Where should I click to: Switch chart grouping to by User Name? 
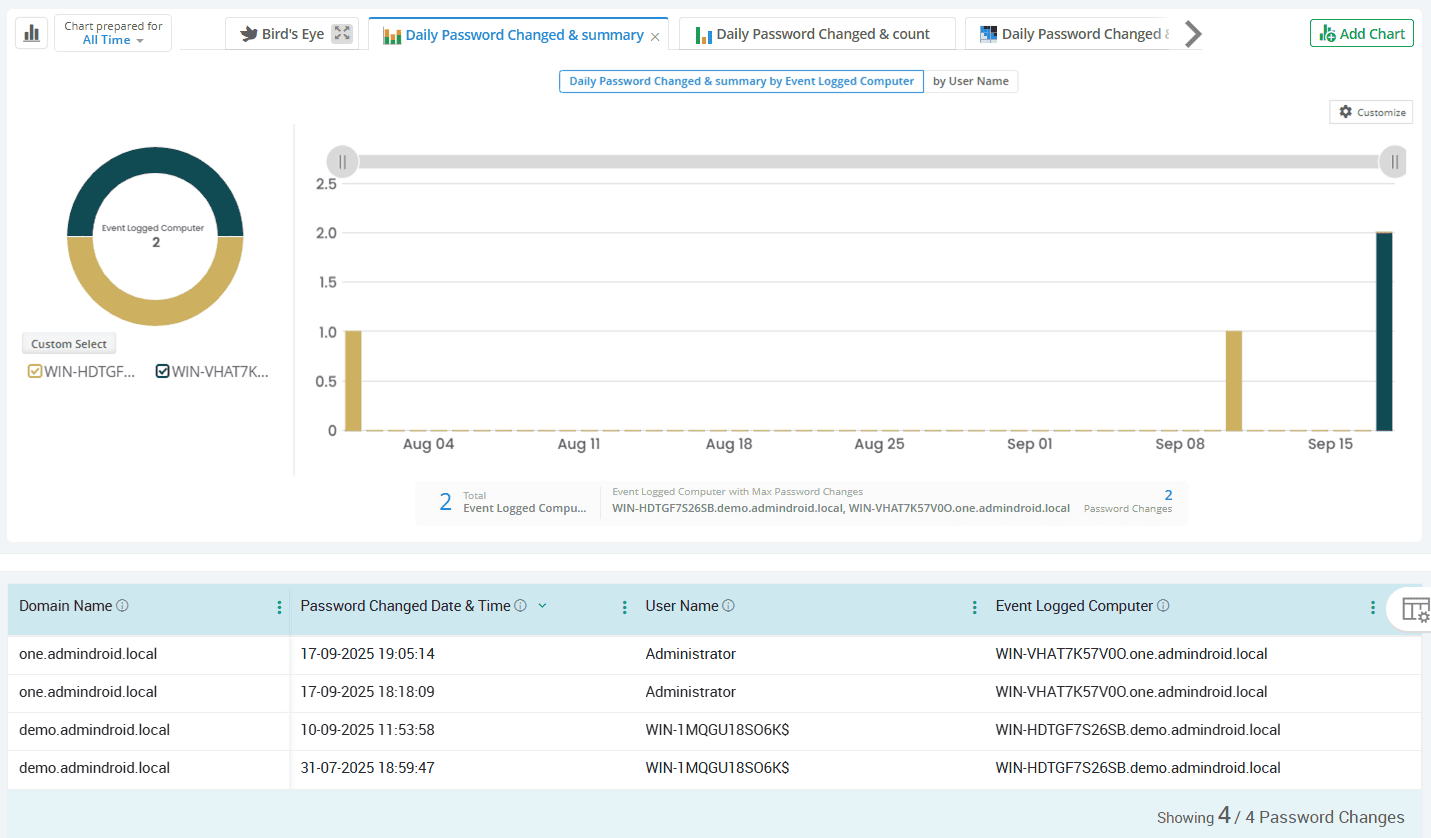[970, 82]
